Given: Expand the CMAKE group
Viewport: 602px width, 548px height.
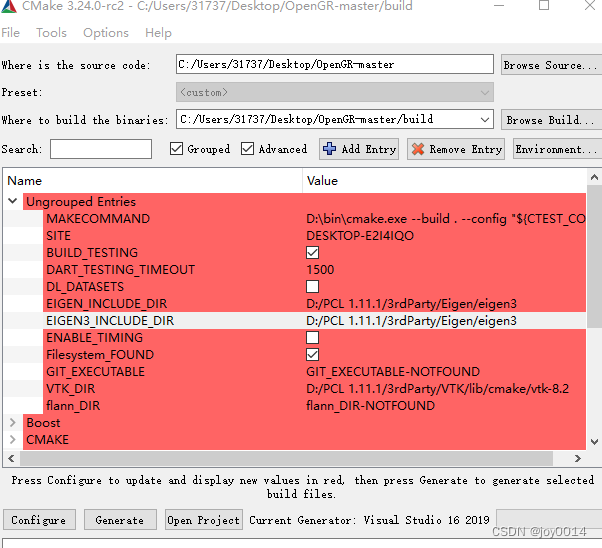Looking at the screenshot, I should (x=13, y=439).
